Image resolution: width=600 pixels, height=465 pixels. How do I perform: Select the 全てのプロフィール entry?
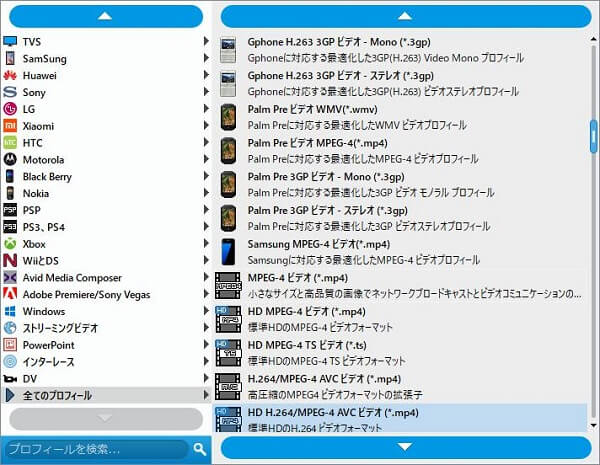pos(106,395)
